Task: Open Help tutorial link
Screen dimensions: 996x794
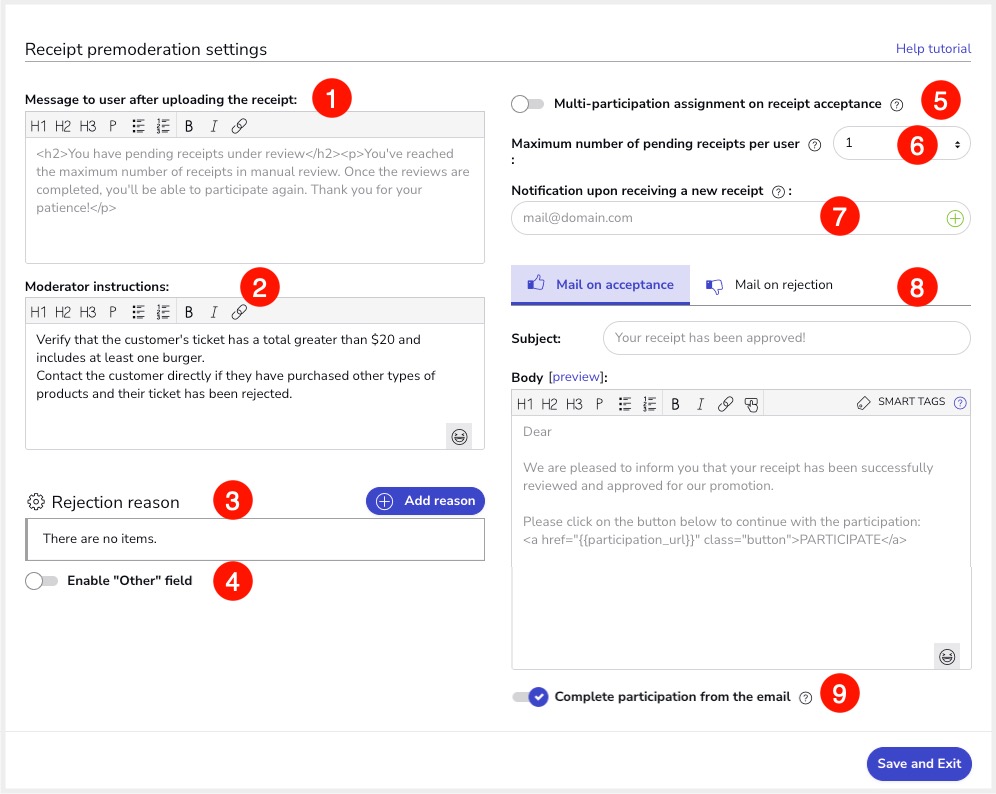Action: pyautogui.click(x=932, y=49)
